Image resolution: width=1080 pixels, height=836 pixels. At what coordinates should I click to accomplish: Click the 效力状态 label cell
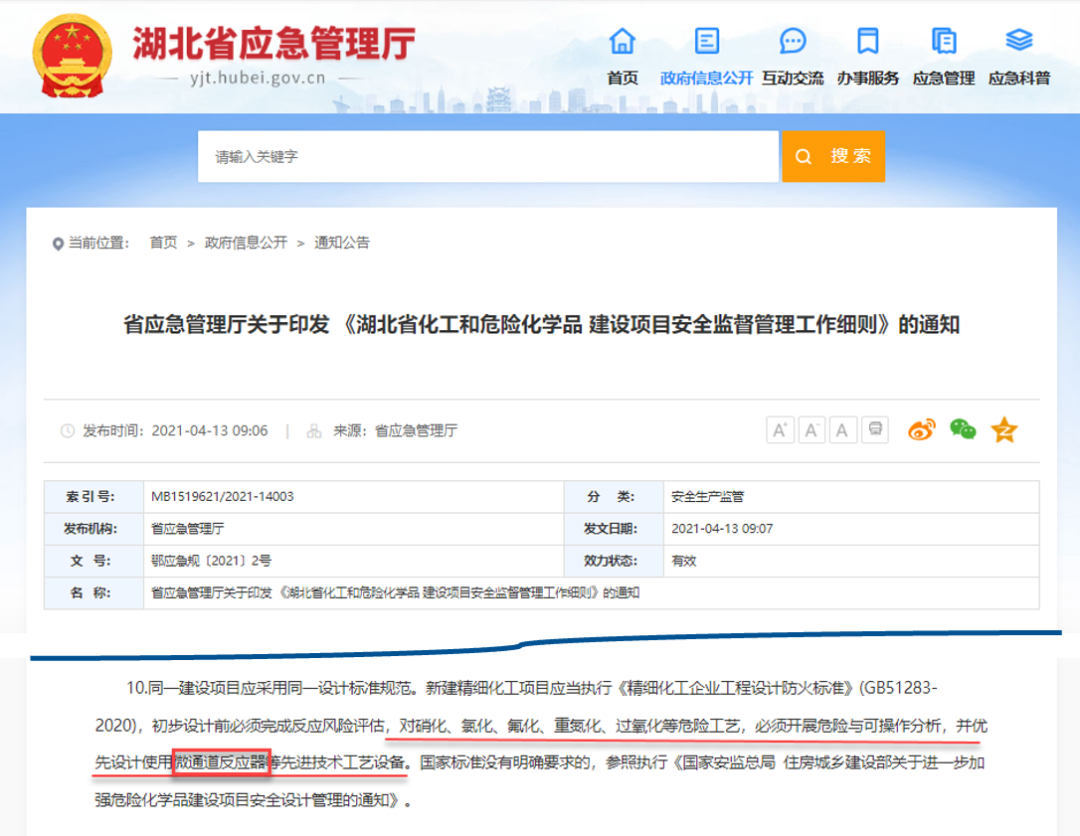614,561
